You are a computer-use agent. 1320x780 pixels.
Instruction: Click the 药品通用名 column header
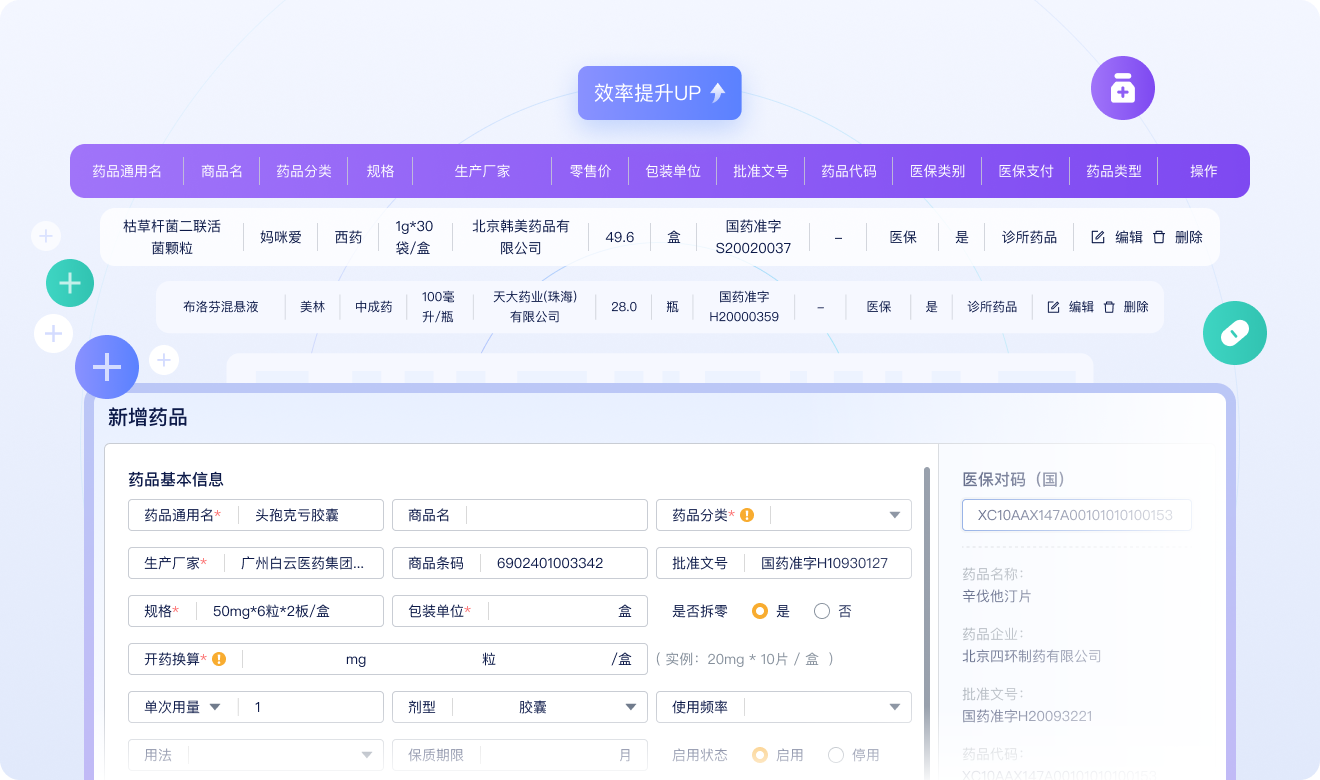[x=127, y=171]
